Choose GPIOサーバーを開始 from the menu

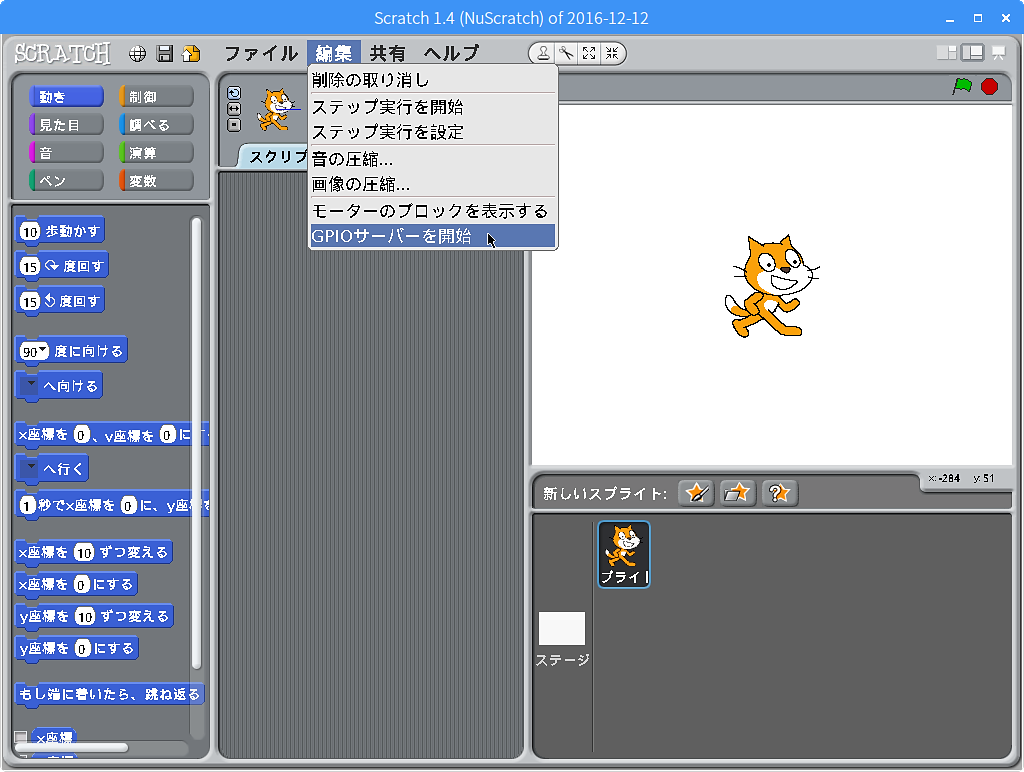pos(432,236)
